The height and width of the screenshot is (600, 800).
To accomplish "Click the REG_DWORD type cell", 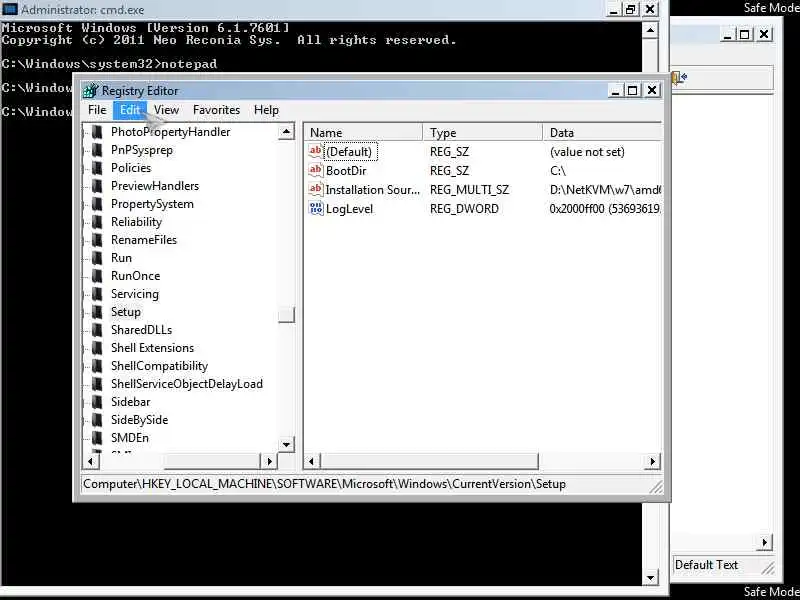I will [464, 209].
